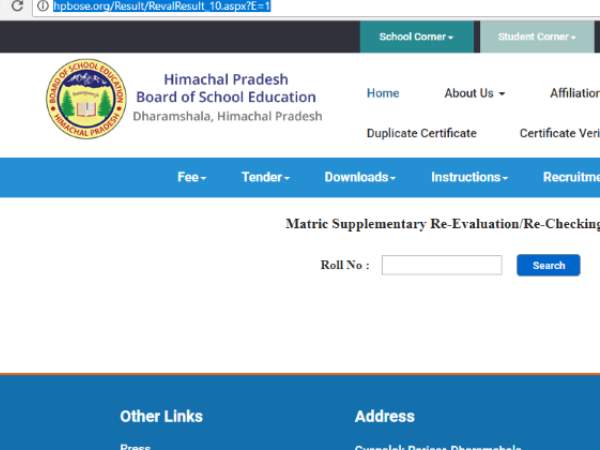Click the Other Links footer heading
The image size is (600, 450).
pyautogui.click(x=161, y=416)
